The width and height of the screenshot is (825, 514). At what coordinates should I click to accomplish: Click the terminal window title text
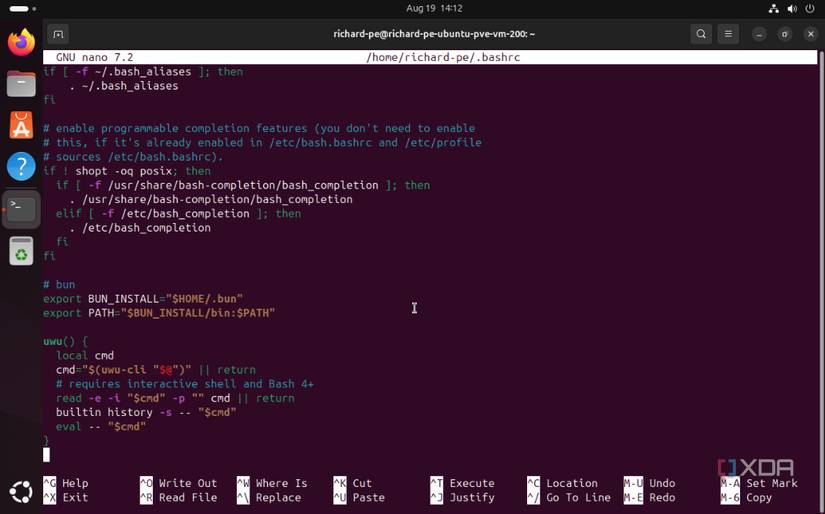(x=434, y=34)
